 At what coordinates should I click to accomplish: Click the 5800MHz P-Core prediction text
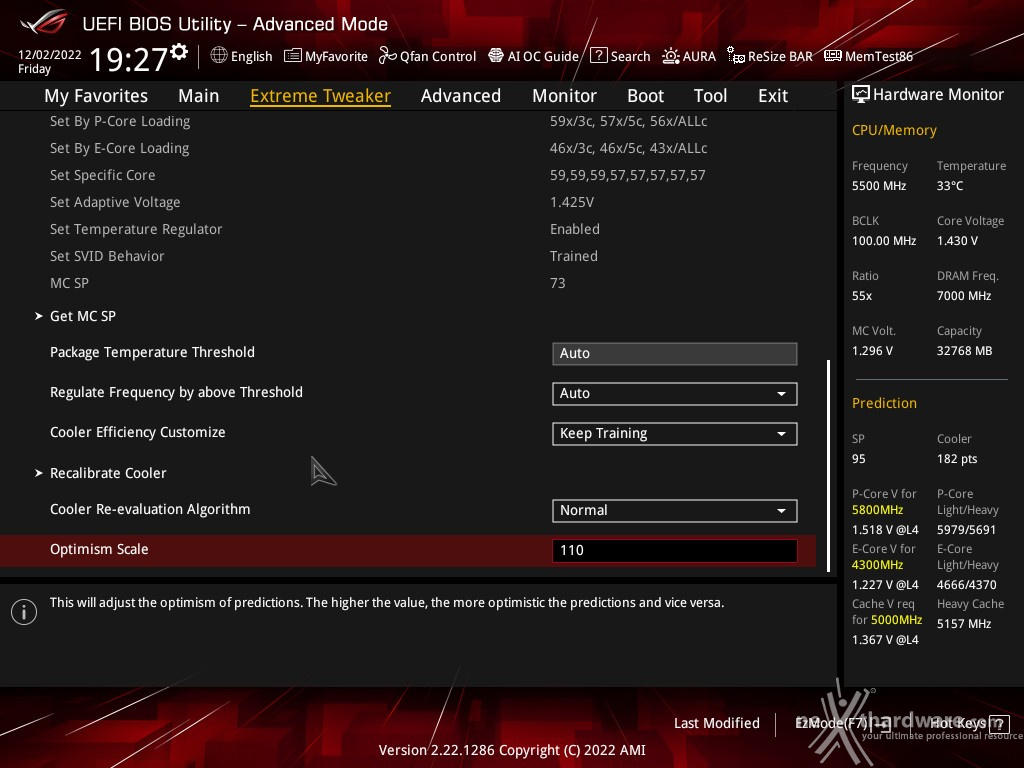click(x=877, y=510)
